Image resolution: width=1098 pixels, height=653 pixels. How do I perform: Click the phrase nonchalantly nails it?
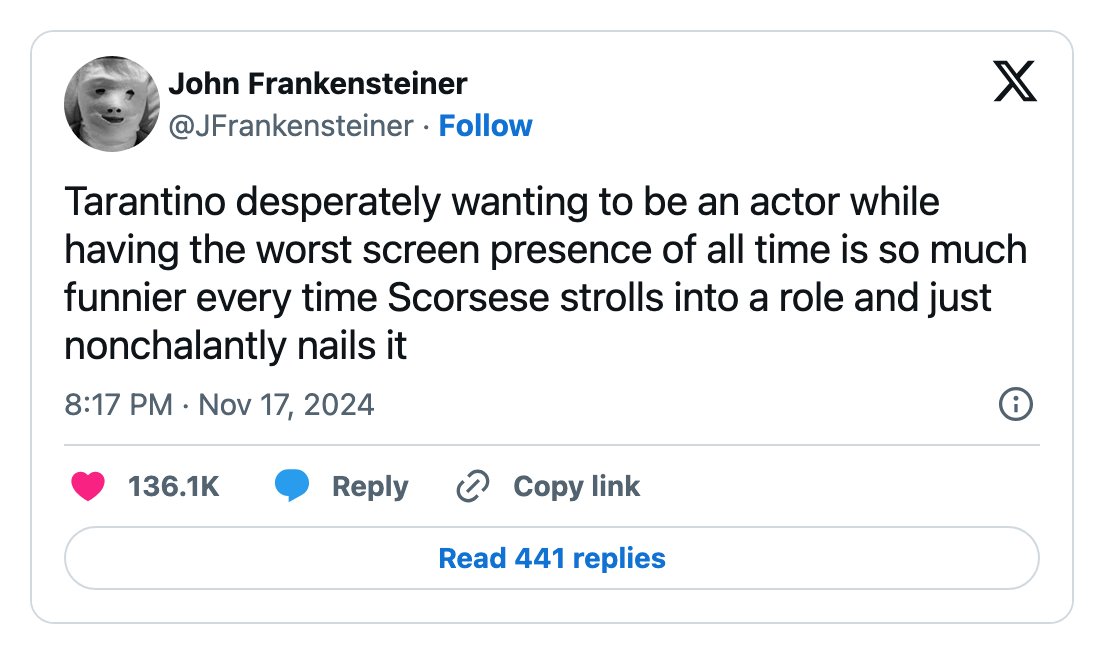point(235,346)
